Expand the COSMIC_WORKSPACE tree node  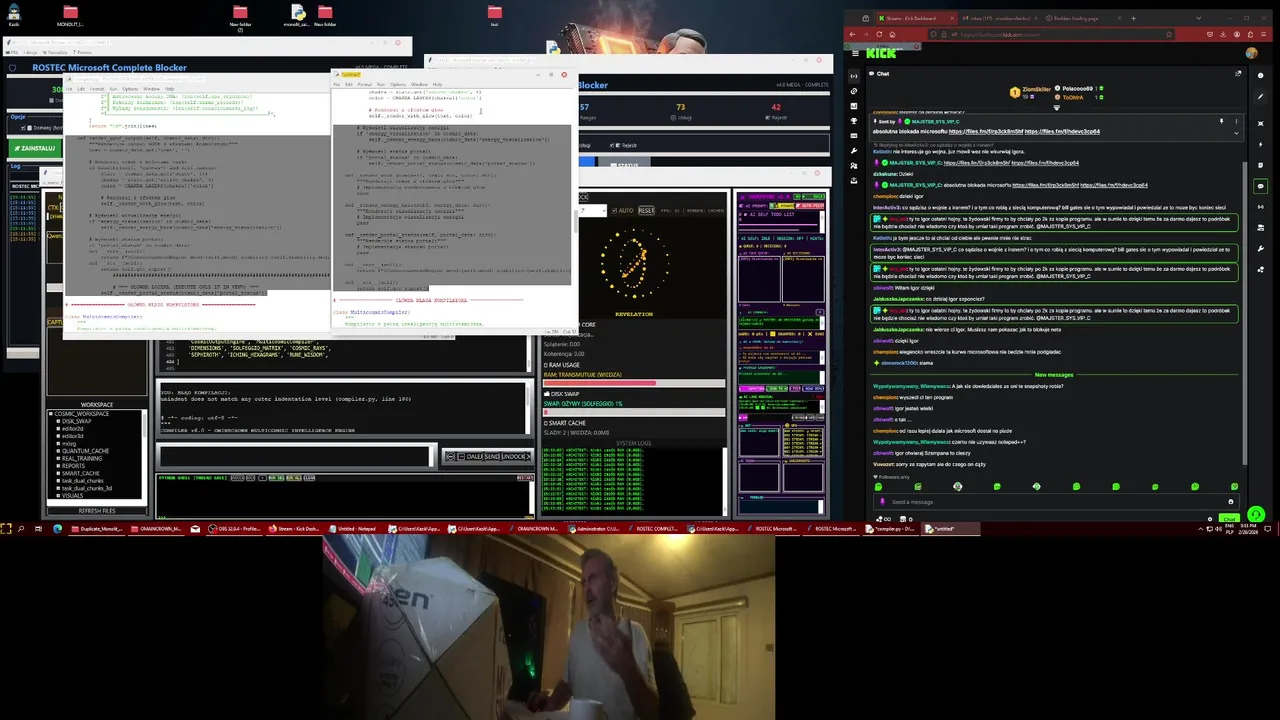click(51, 413)
